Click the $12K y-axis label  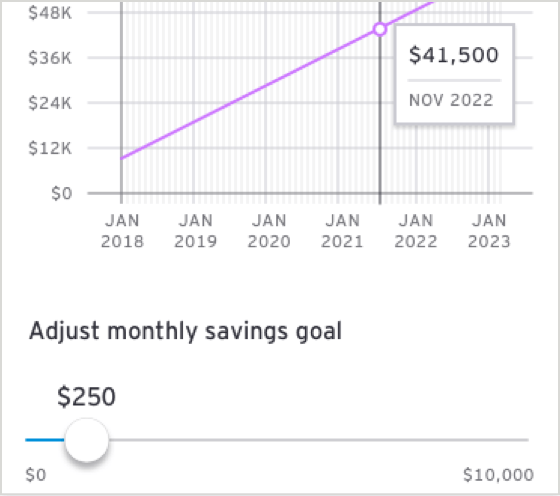coord(50,148)
